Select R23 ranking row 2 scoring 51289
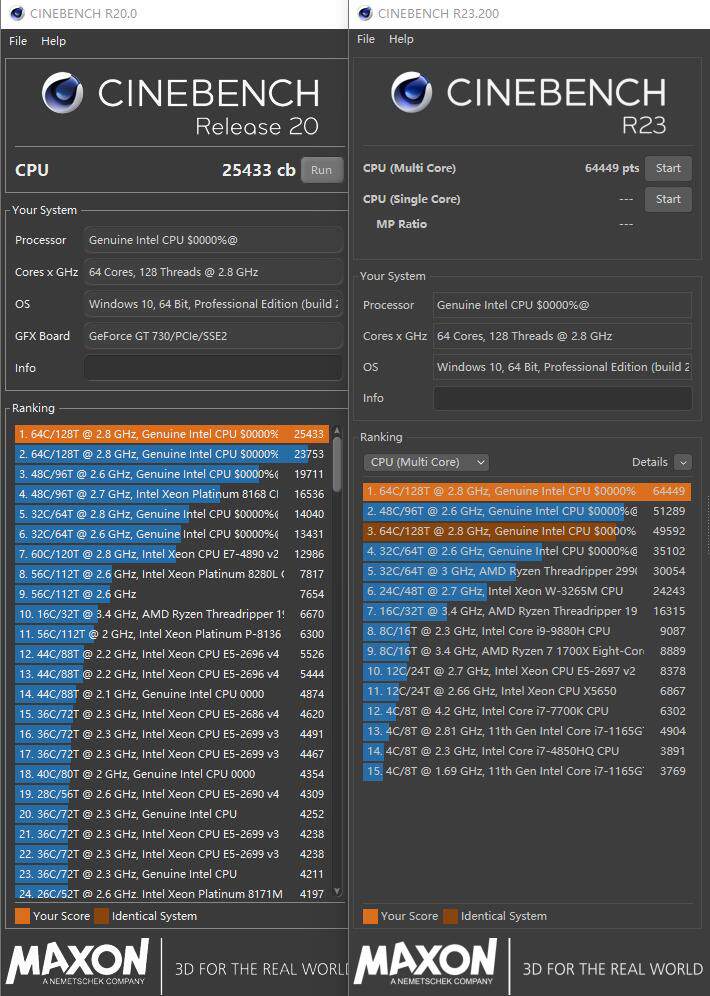The width and height of the screenshot is (710, 996). click(527, 511)
